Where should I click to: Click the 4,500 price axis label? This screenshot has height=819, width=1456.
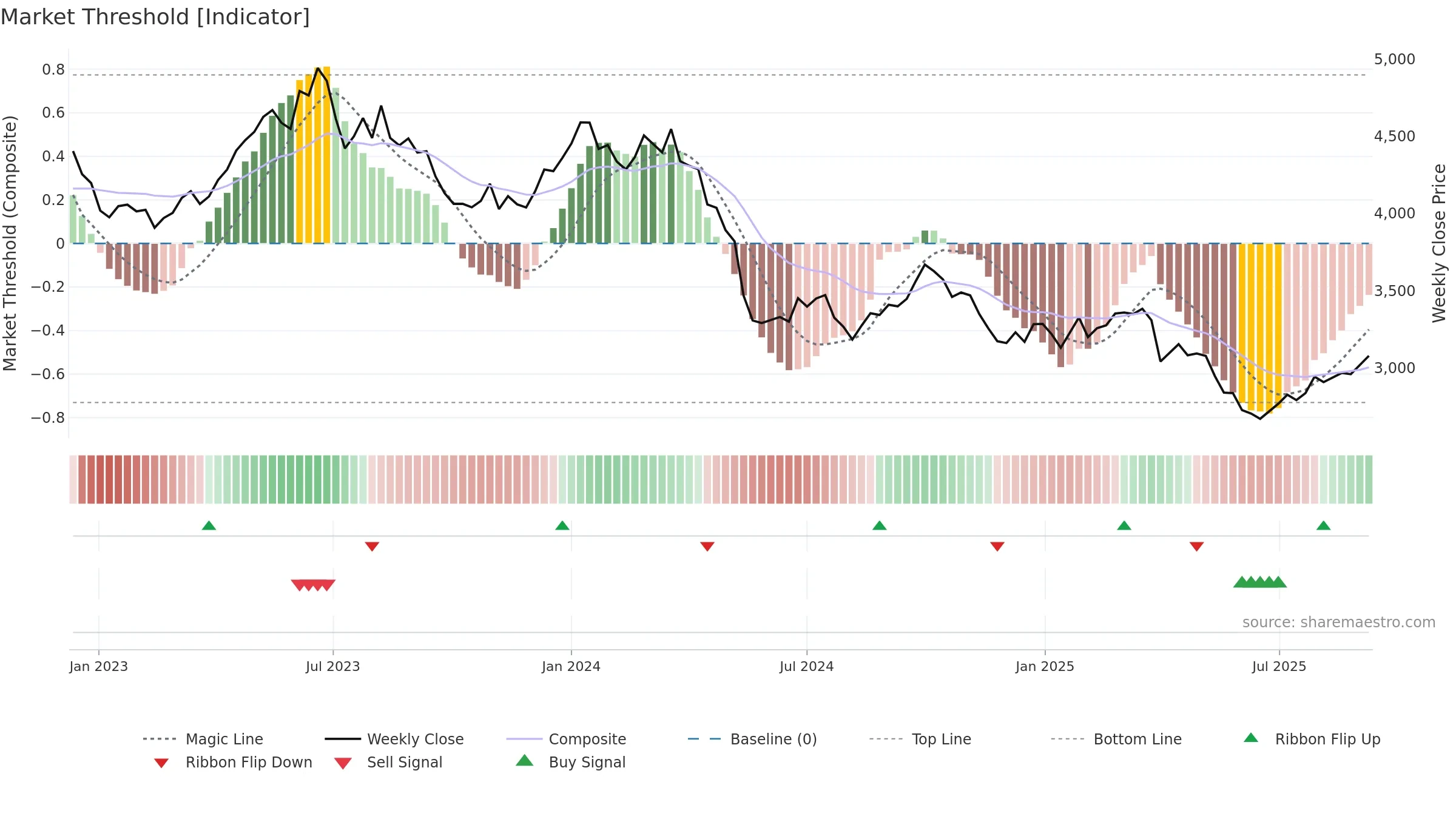1395,136
